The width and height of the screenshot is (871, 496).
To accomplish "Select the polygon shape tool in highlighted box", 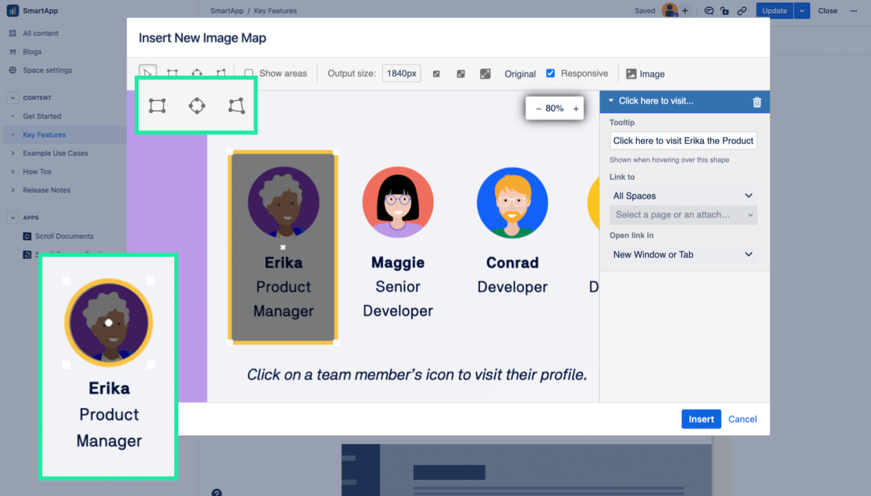I will (237, 106).
